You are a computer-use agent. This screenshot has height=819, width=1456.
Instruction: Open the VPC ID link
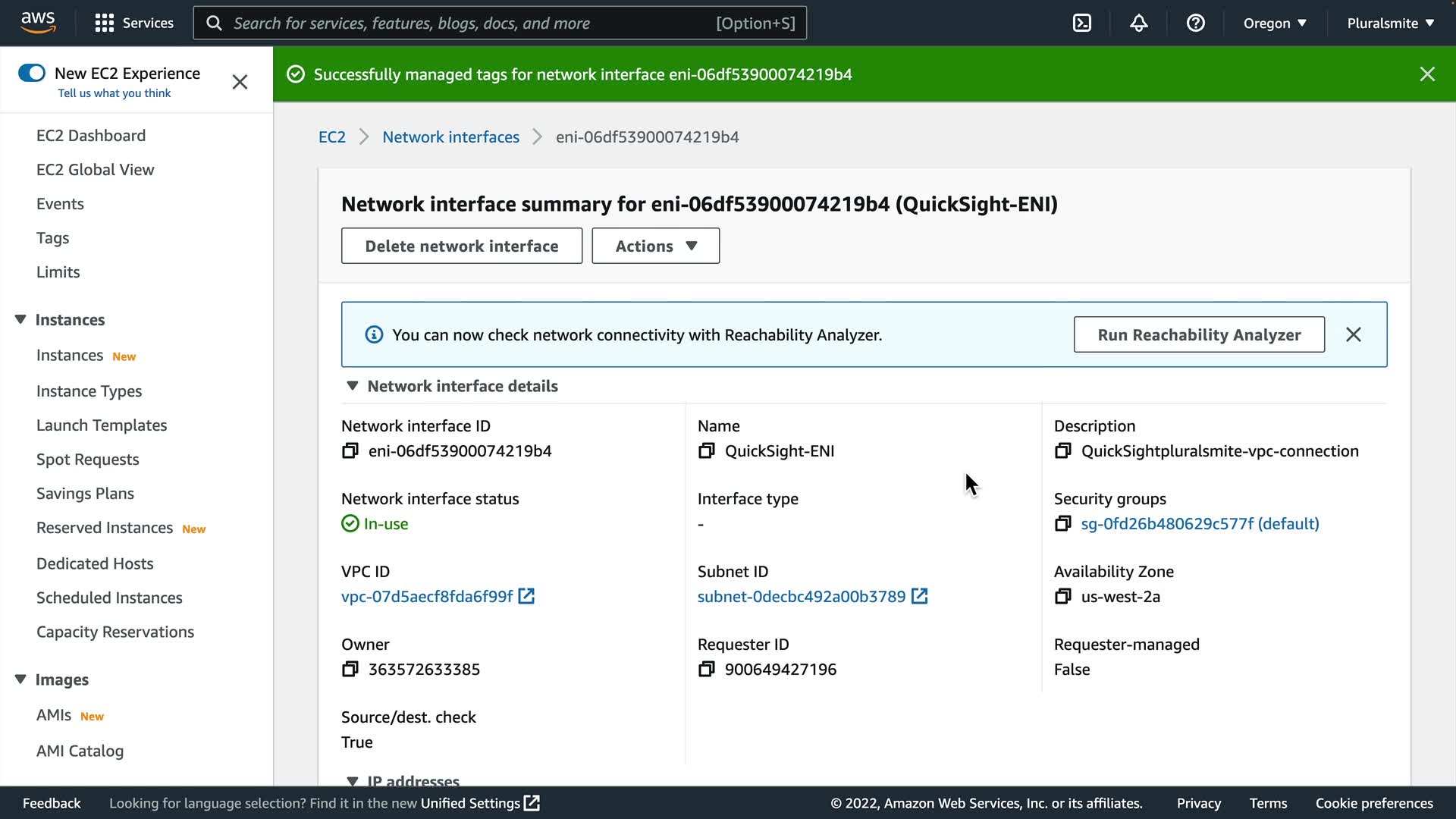coord(427,597)
